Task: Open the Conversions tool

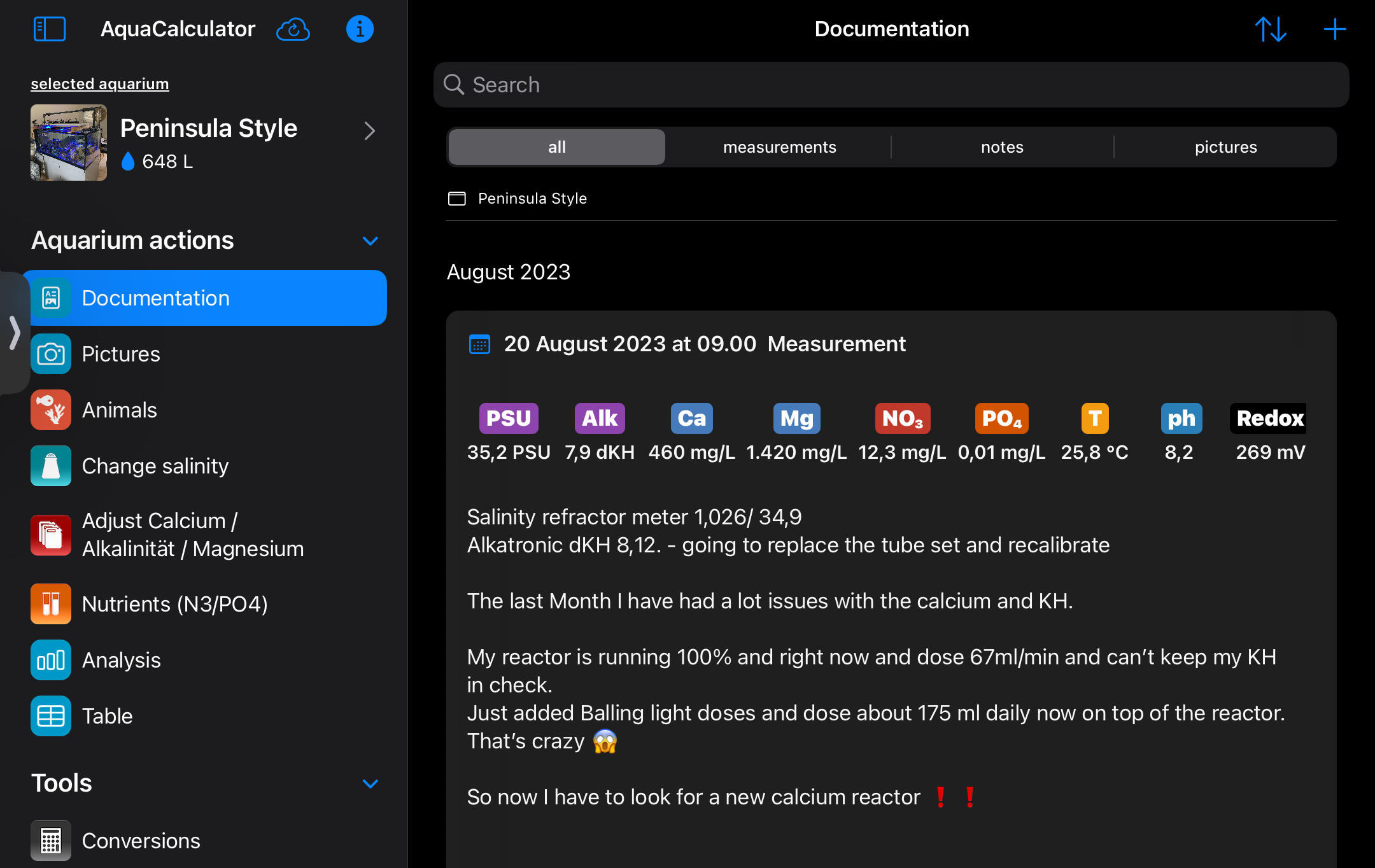Action: [x=141, y=841]
